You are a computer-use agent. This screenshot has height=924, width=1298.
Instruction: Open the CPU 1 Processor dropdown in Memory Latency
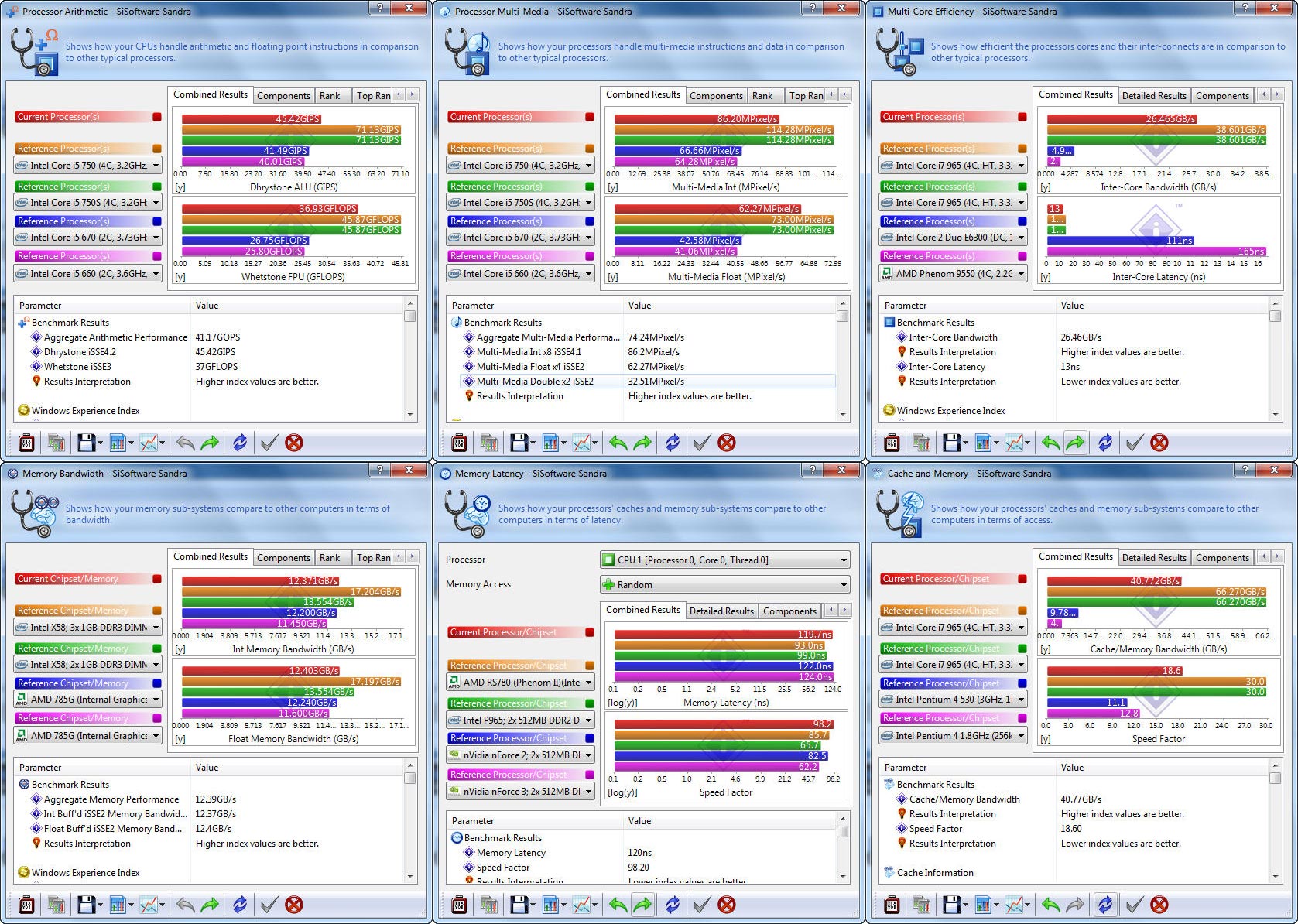(724, 560)
